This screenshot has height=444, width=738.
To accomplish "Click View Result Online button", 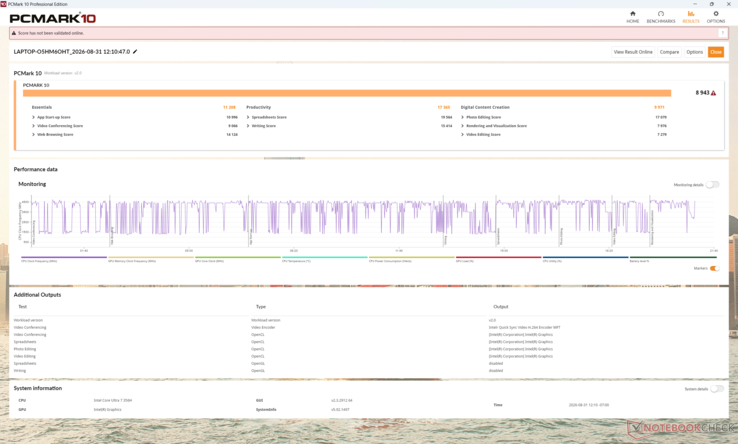I will (633, 52).
